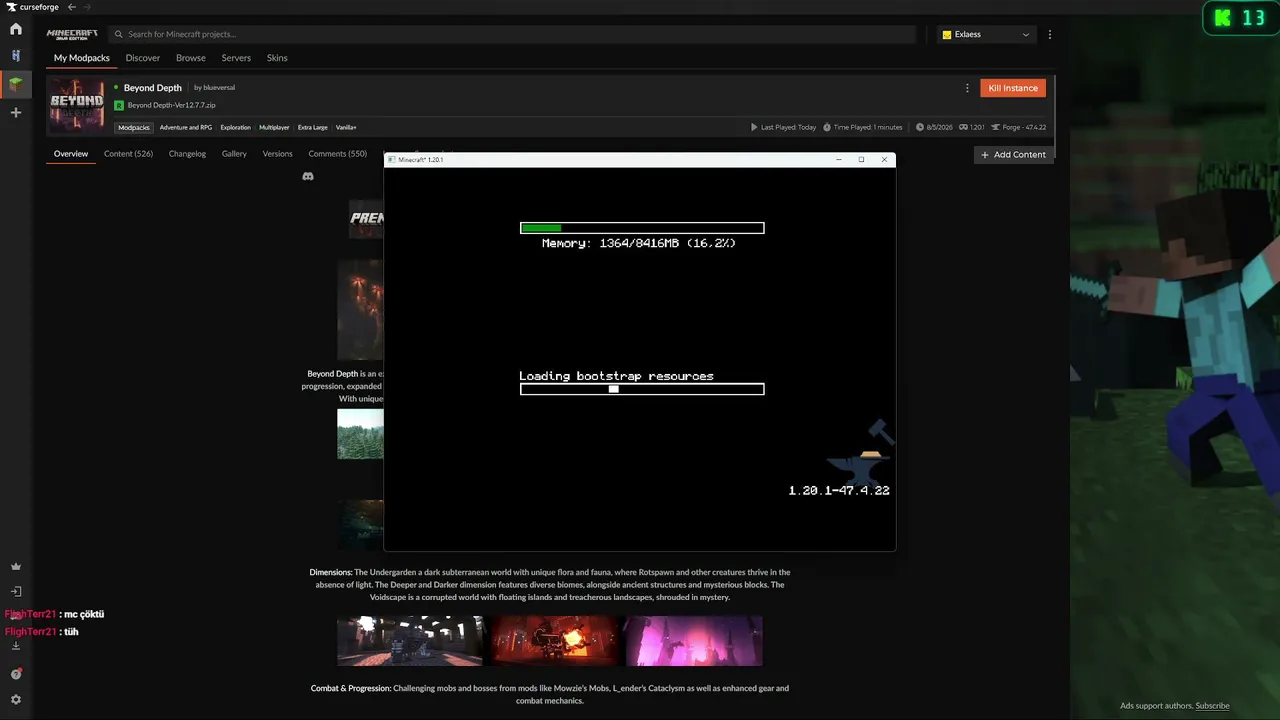Open the Discover tab
This screenshot has width=1280, height=720.
pos(143,58)
